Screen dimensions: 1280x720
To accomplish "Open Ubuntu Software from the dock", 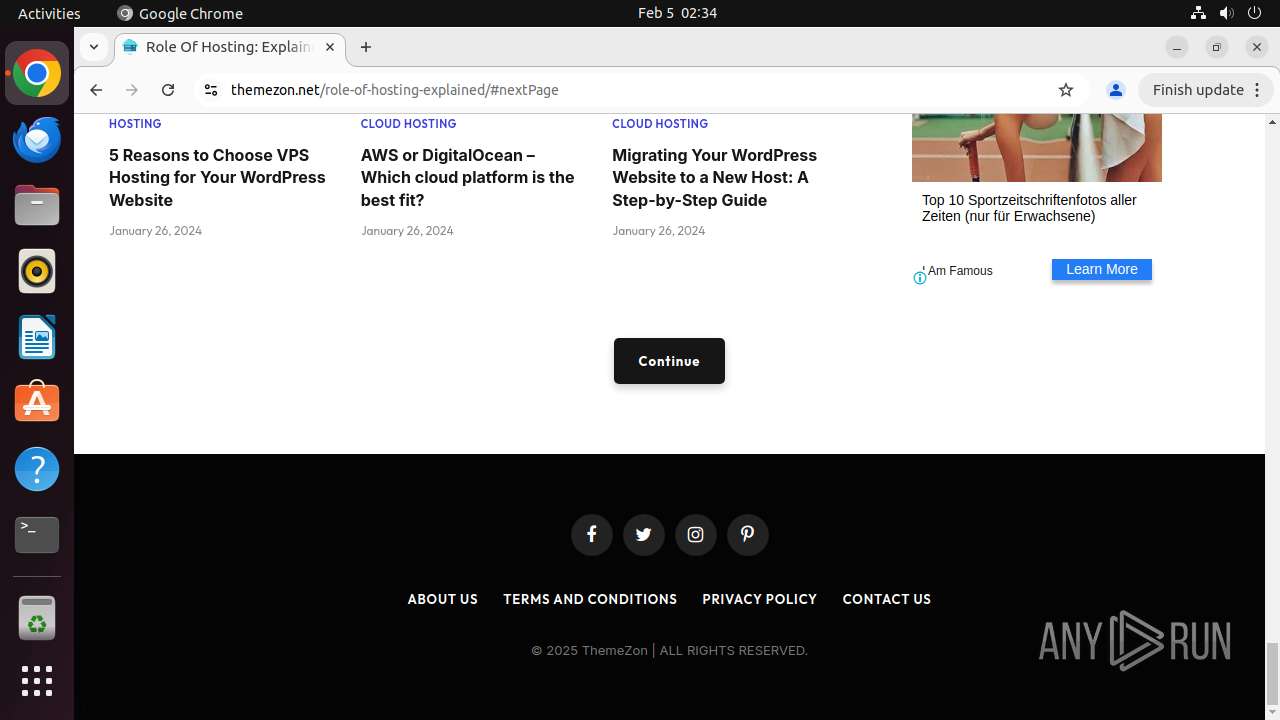I will 37,403.
